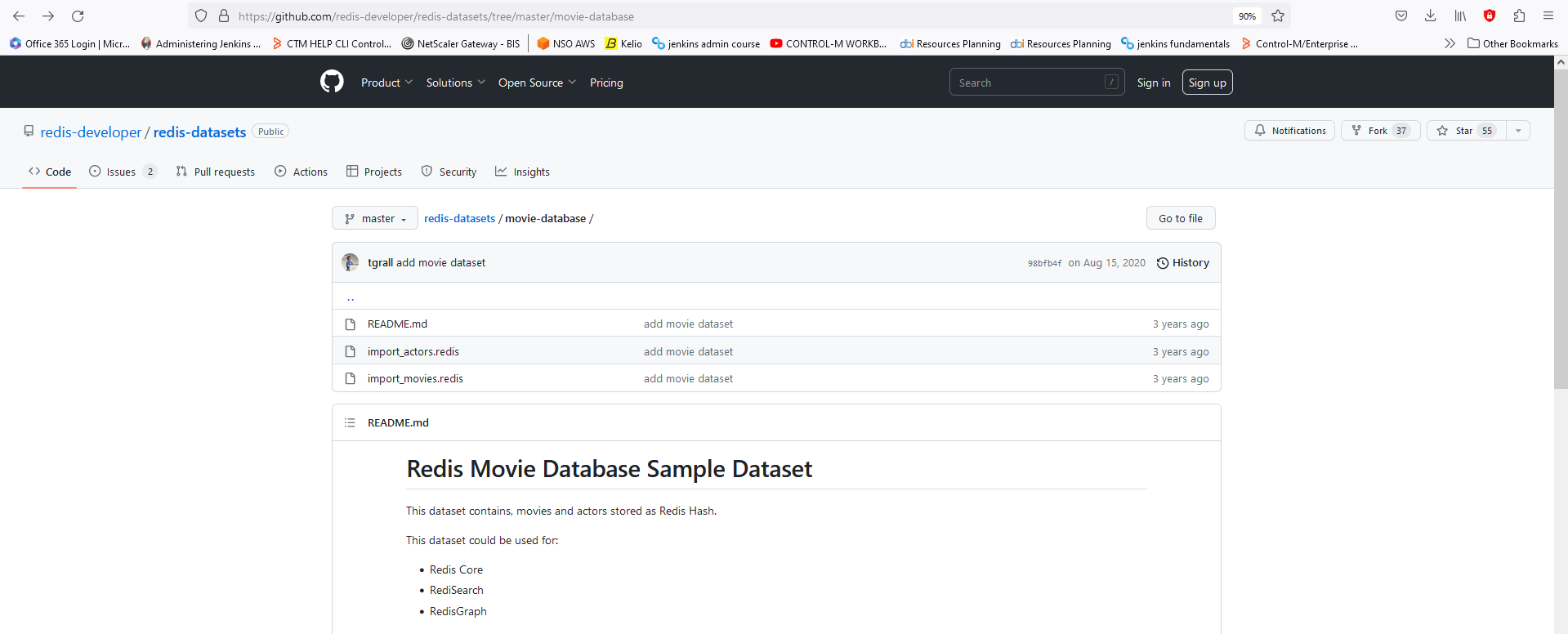Open the Notifications subscription button

coord(1289,131)
